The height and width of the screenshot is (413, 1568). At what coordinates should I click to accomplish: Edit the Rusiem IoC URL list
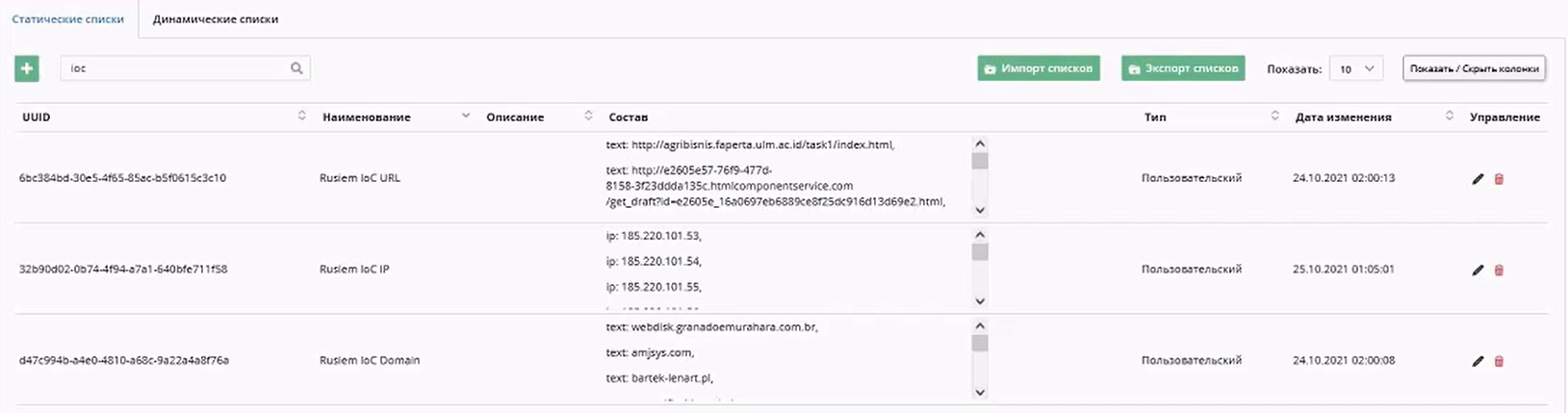1478,179
